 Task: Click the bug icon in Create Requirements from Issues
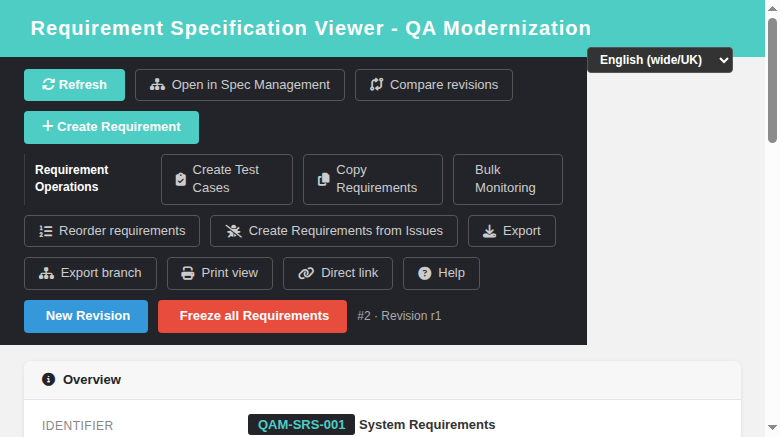pos(233,231)
